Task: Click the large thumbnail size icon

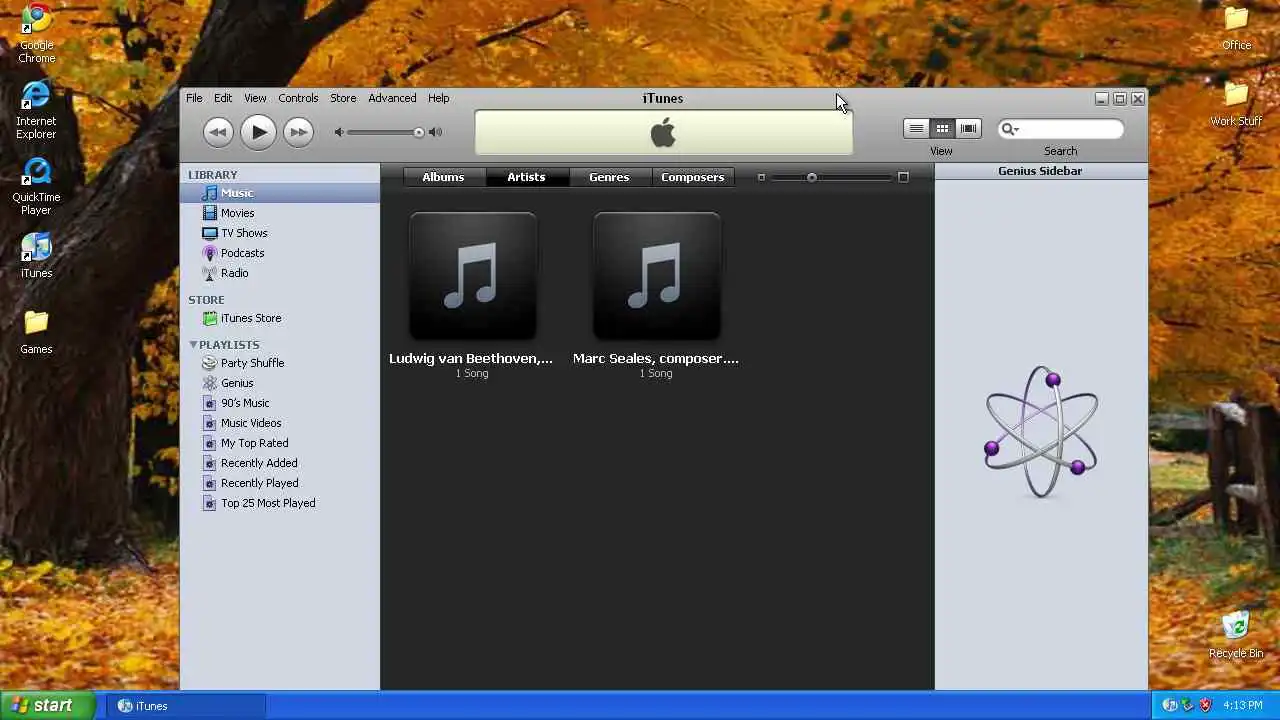Action: click(x=903, y=177)
